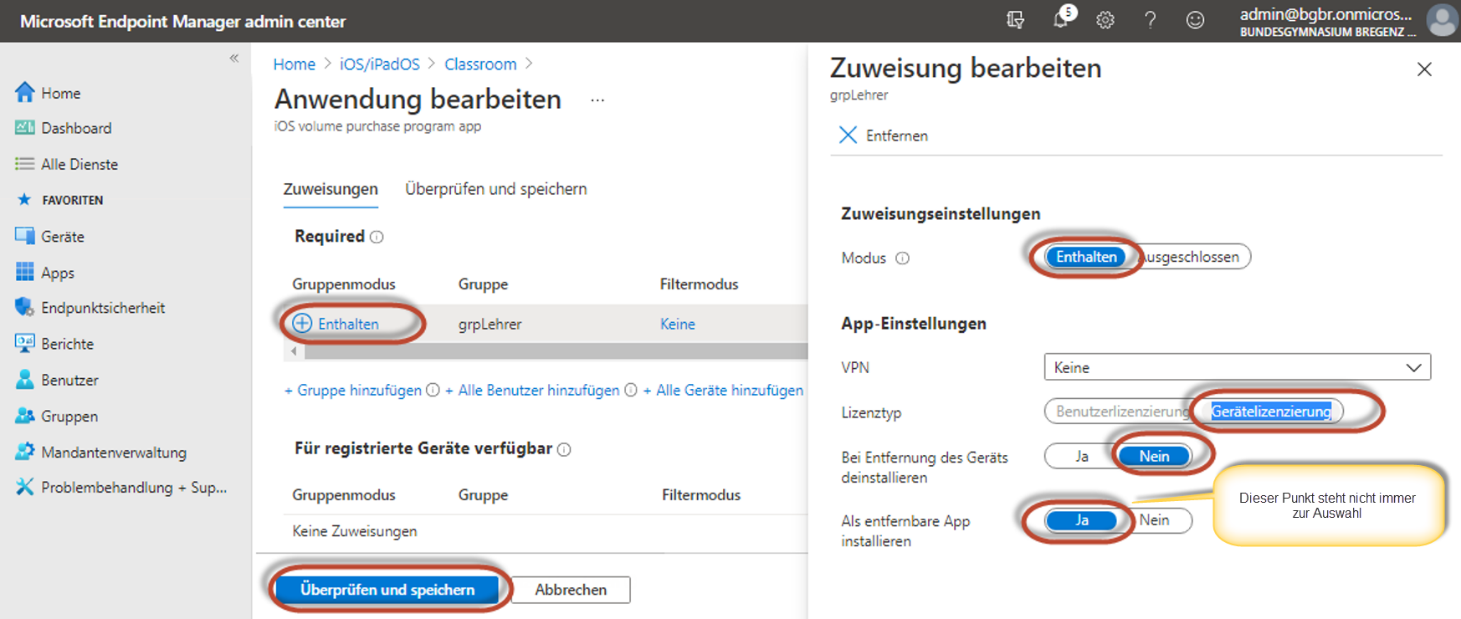Collapse the left navigation sidebar

tap(234, 58)
